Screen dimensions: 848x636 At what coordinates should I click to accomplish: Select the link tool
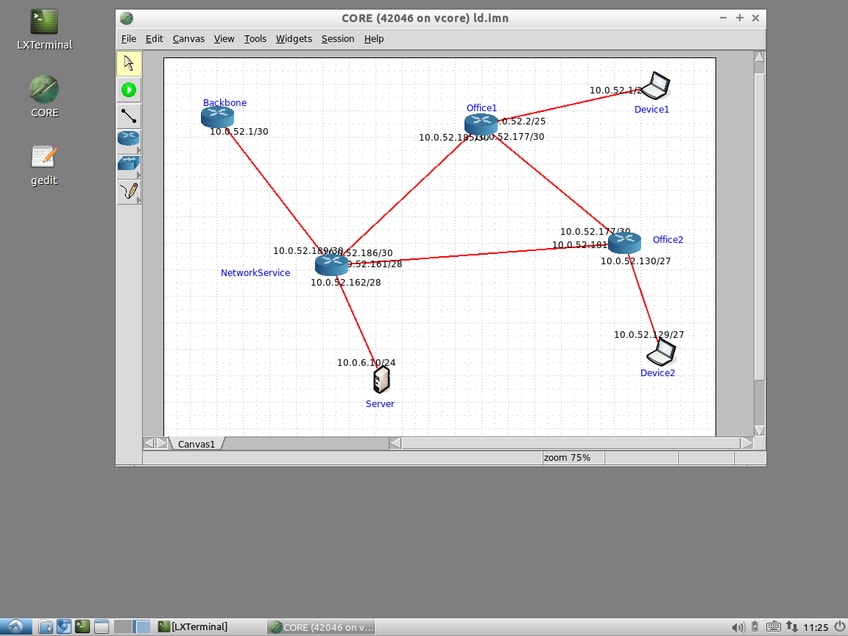click(129, 116)
